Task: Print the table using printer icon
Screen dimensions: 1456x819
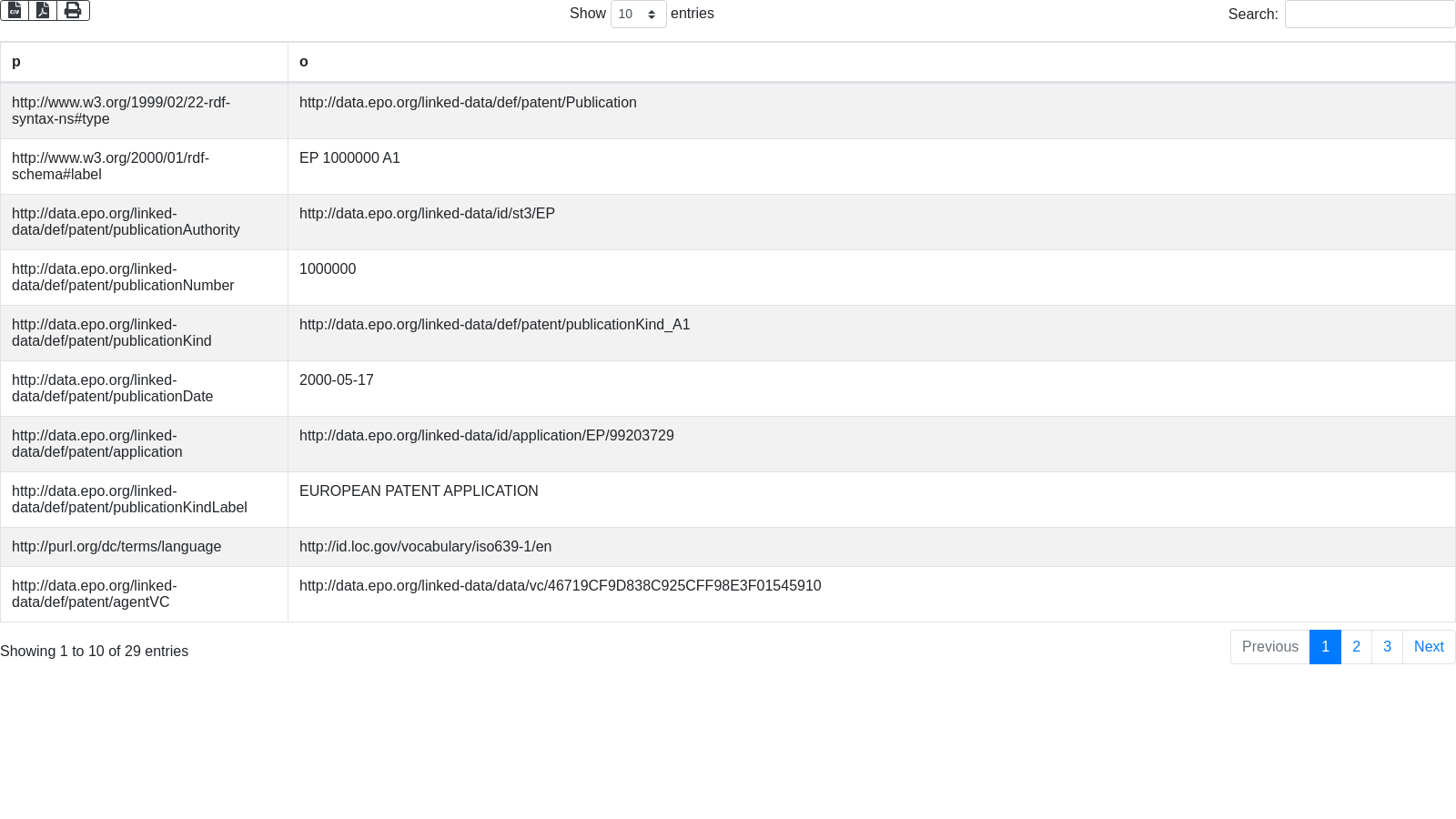Action: (x=73, y=10)
